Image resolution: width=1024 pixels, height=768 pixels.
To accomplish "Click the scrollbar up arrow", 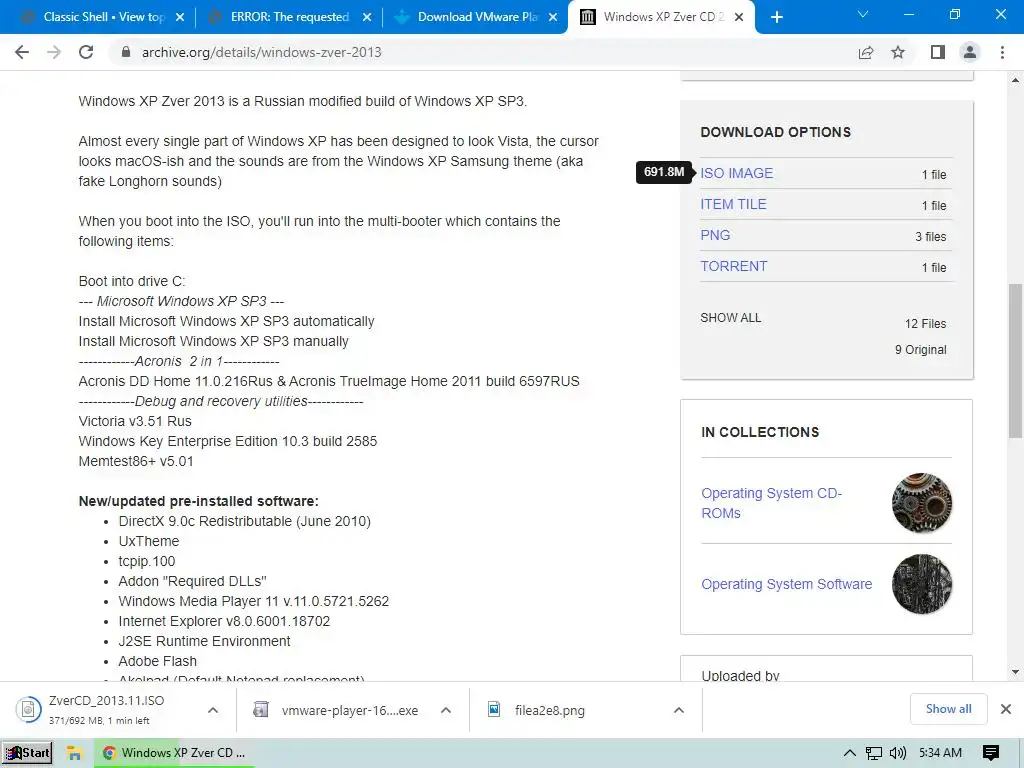I will tap(1015, 80).
